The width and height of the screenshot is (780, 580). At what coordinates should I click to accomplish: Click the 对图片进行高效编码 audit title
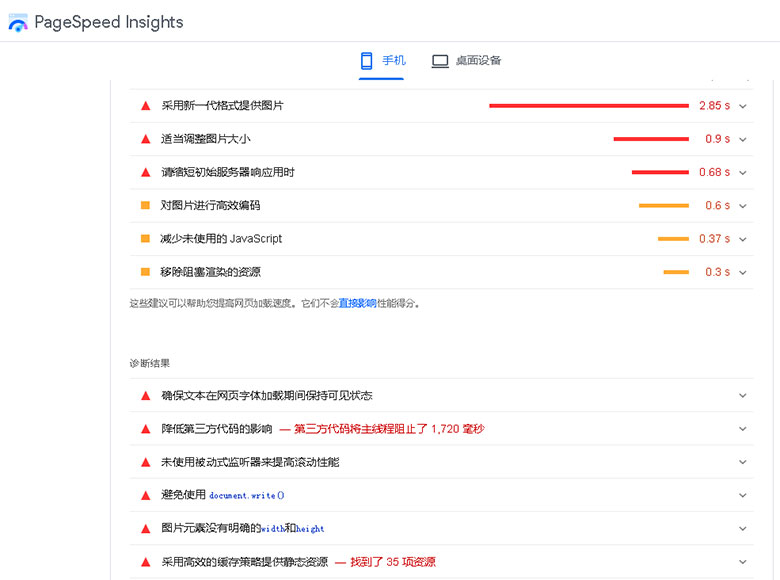point(210,205)
